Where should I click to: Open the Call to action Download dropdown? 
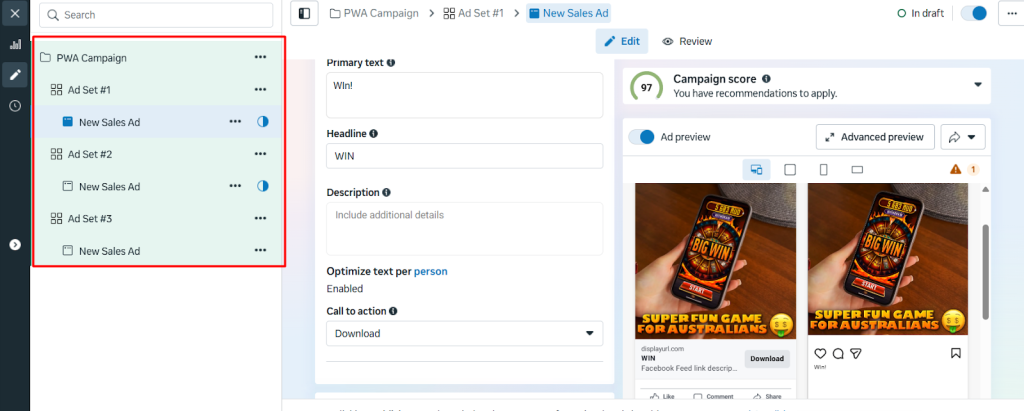[x=464, y=333]
